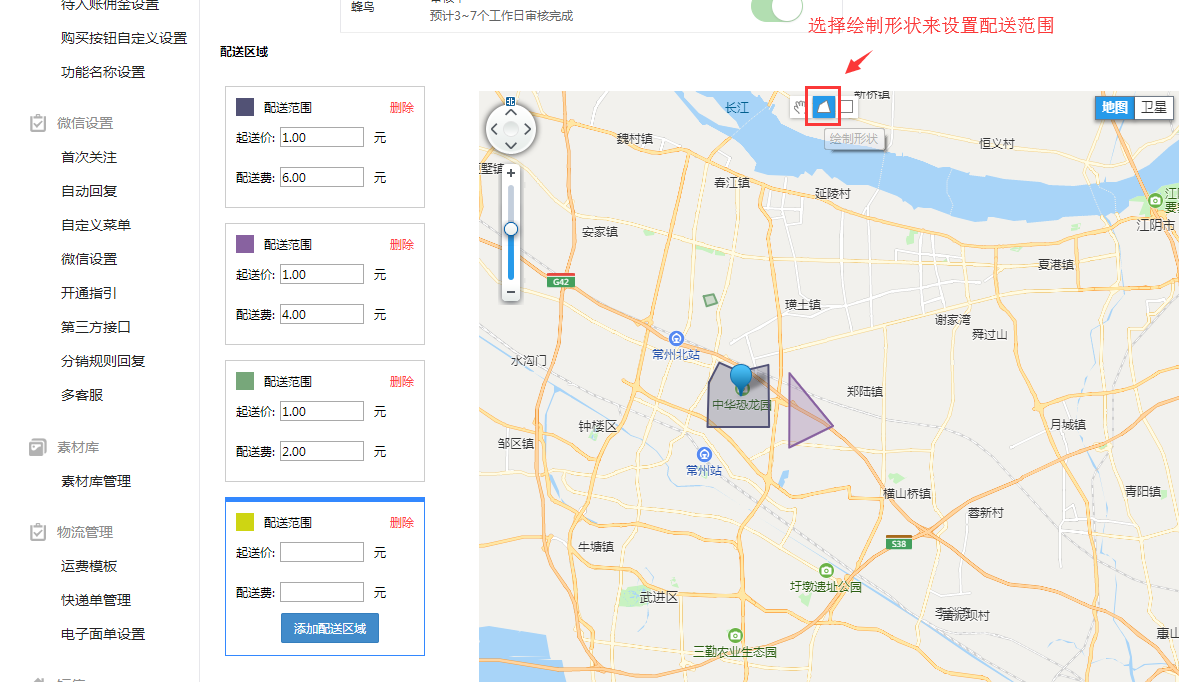Open 微信设置 section header in sidebar
Viewport: 1199px width, 682px height.
(85, 123)
